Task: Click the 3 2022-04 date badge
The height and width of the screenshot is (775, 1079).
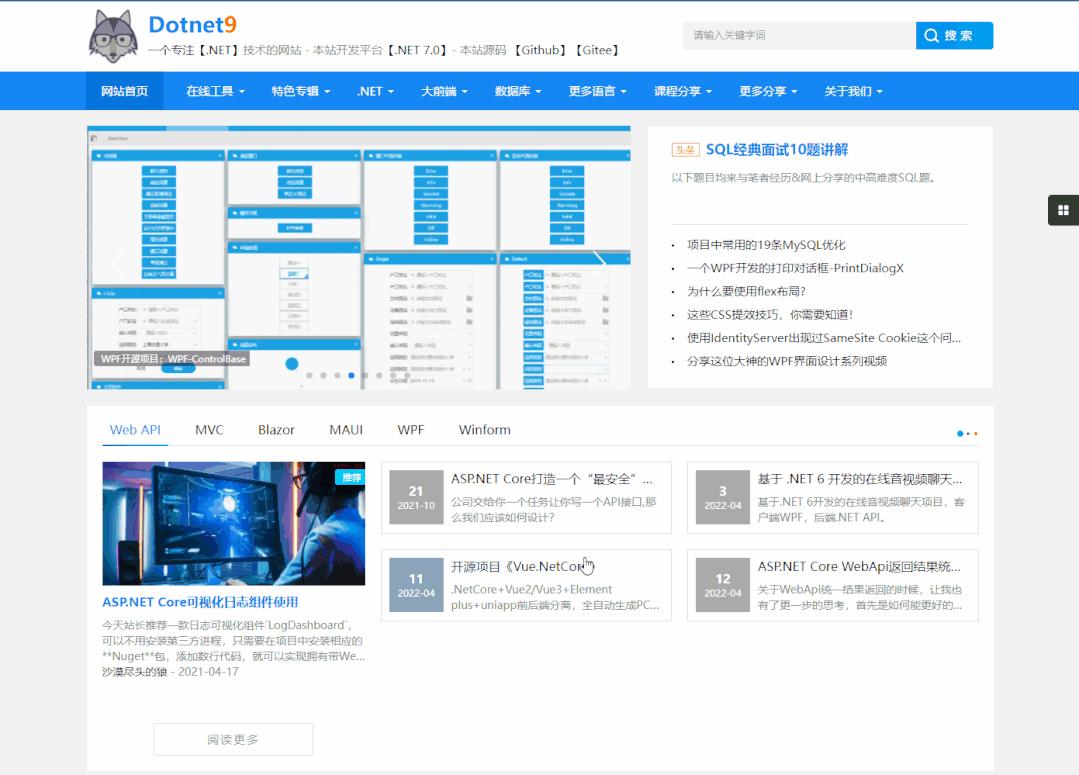Action: (723, 497)
